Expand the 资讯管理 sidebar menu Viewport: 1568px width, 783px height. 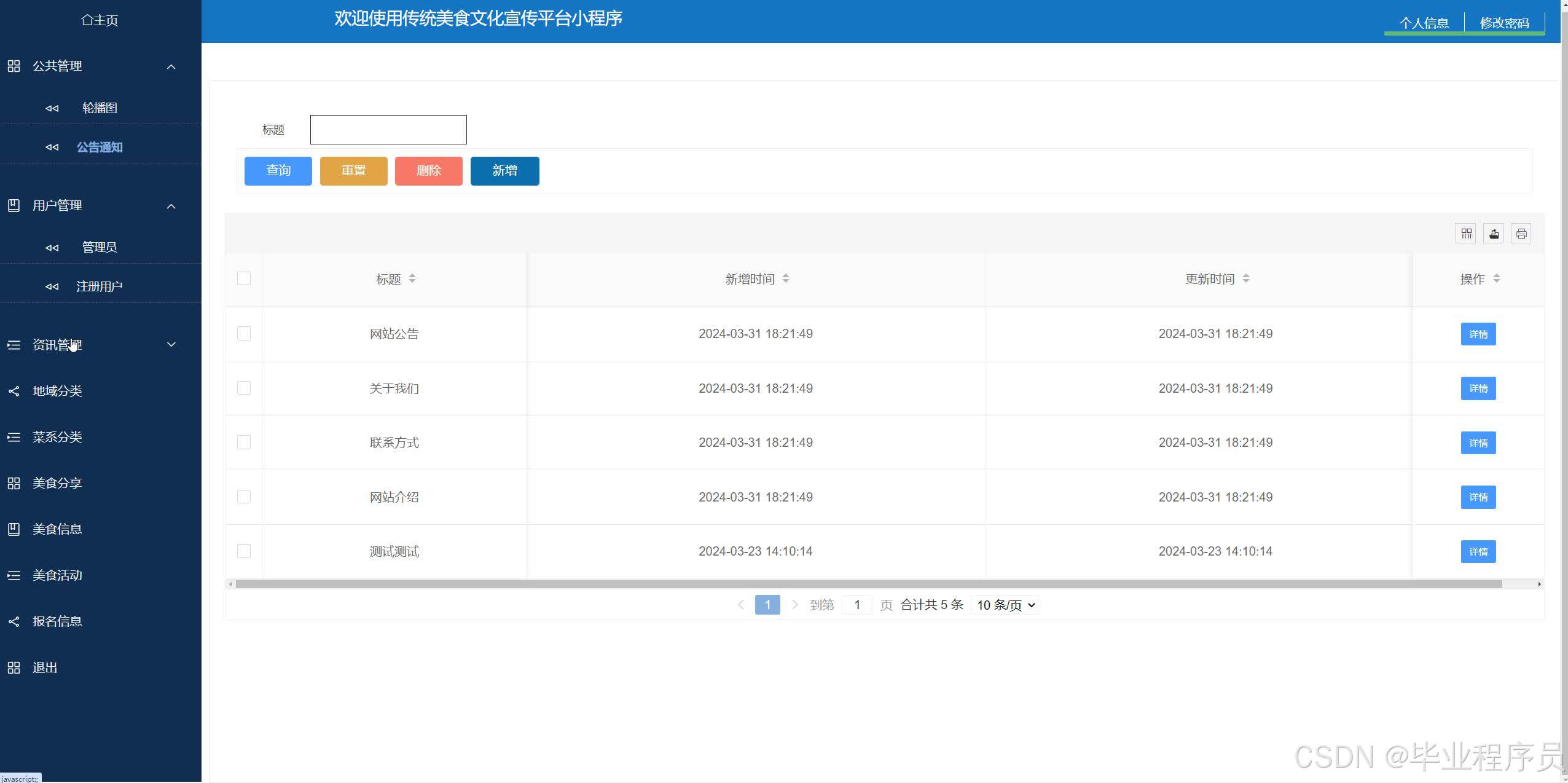[x=171, y=345]
